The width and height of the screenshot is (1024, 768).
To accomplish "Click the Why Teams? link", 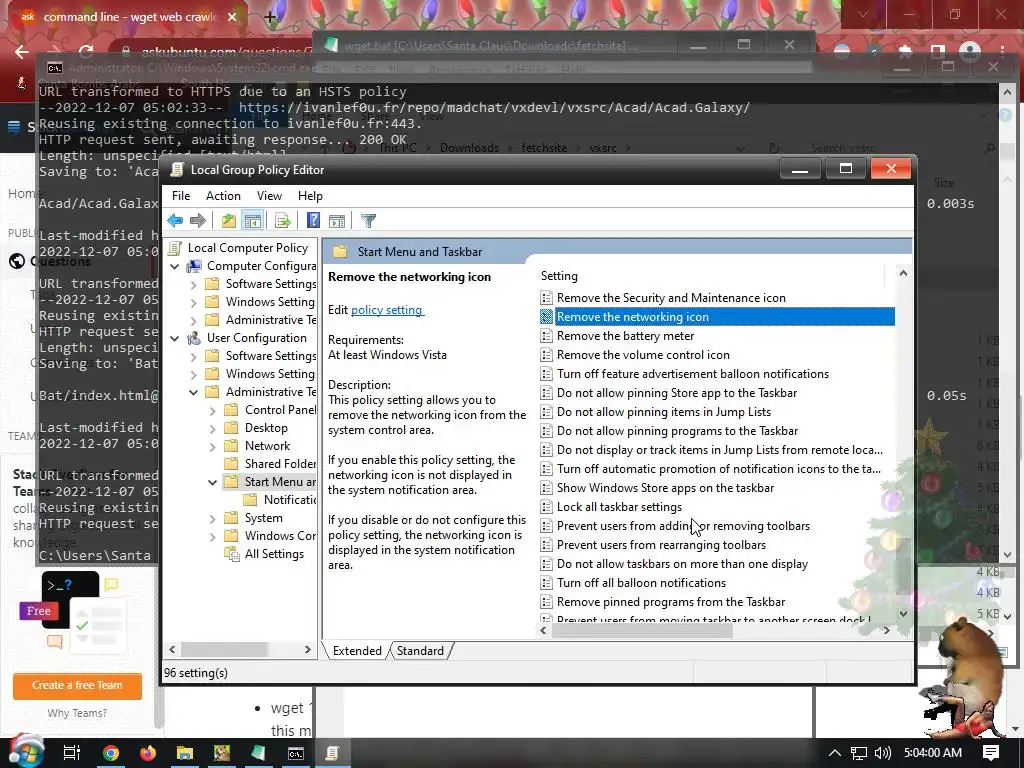I will coord(77,713).
